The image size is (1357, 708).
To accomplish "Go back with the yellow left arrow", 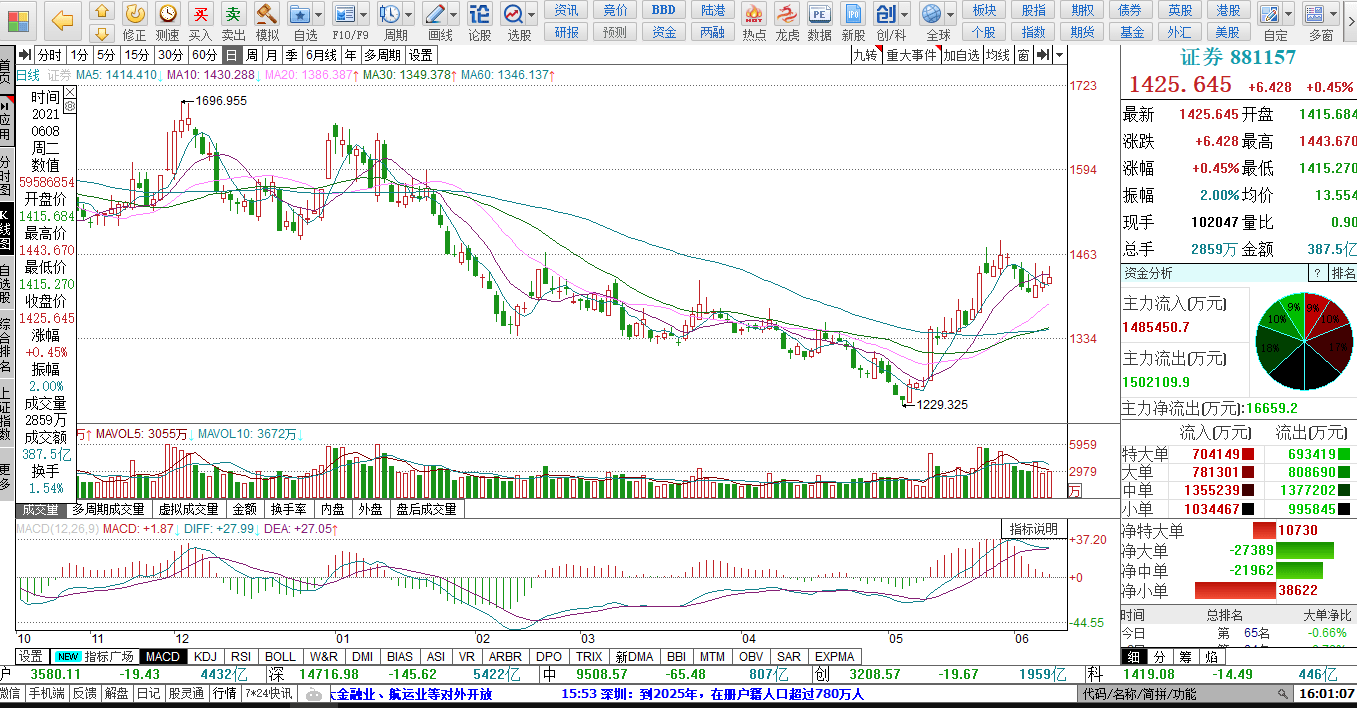I will pos(62,20).
